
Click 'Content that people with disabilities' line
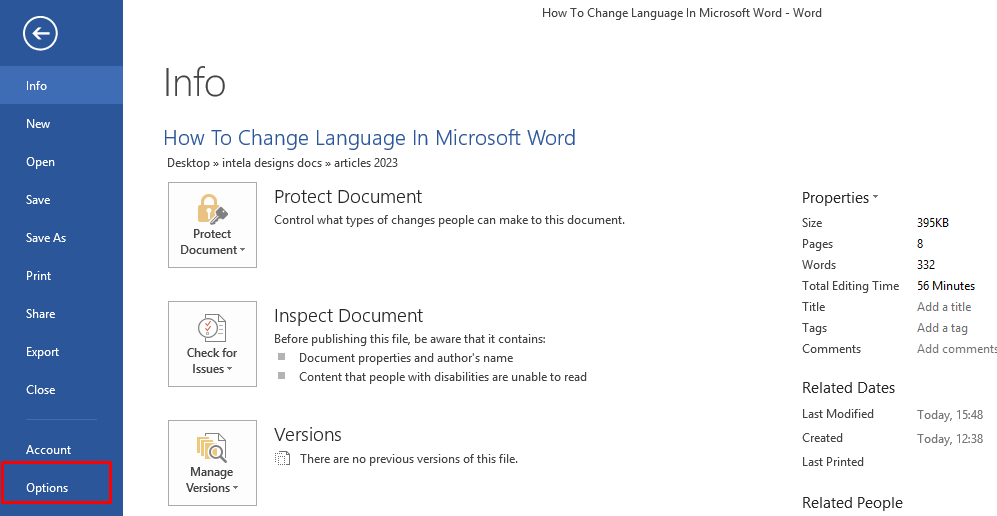point(443,377)
